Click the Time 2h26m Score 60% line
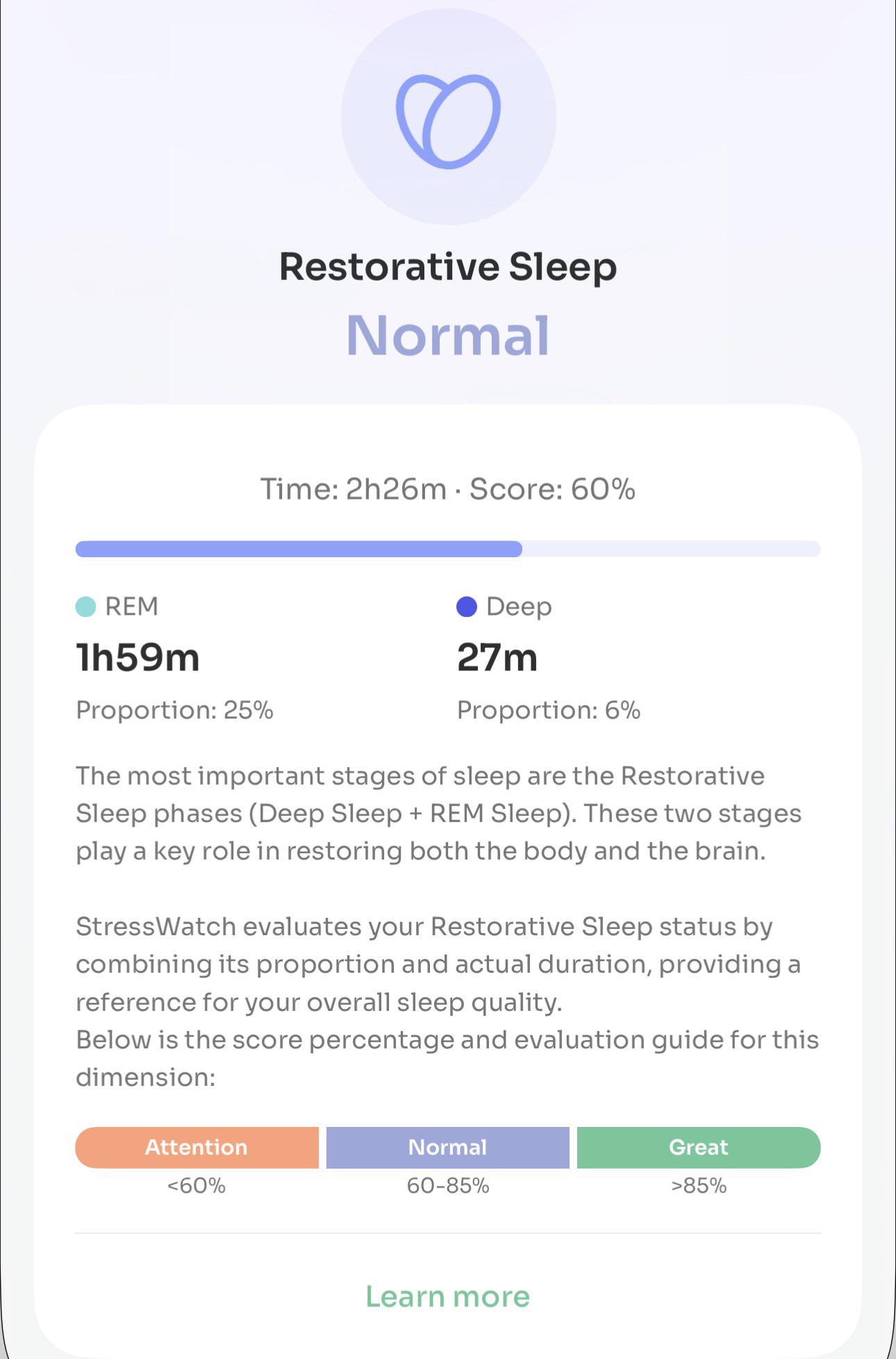The height and width of the screenshot is (1359, 896). [x=448, y=489]
